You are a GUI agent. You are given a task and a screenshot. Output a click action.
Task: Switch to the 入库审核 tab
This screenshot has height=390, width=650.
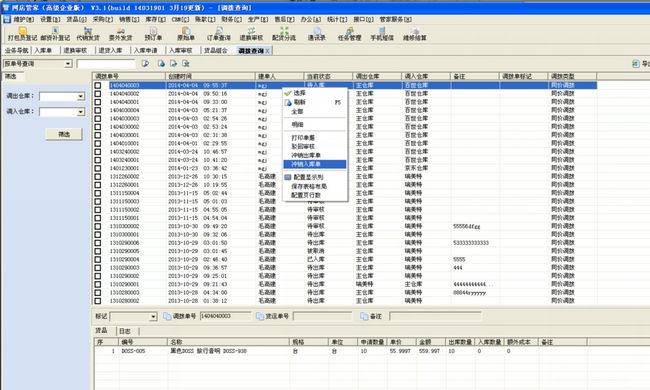point(180,51)
